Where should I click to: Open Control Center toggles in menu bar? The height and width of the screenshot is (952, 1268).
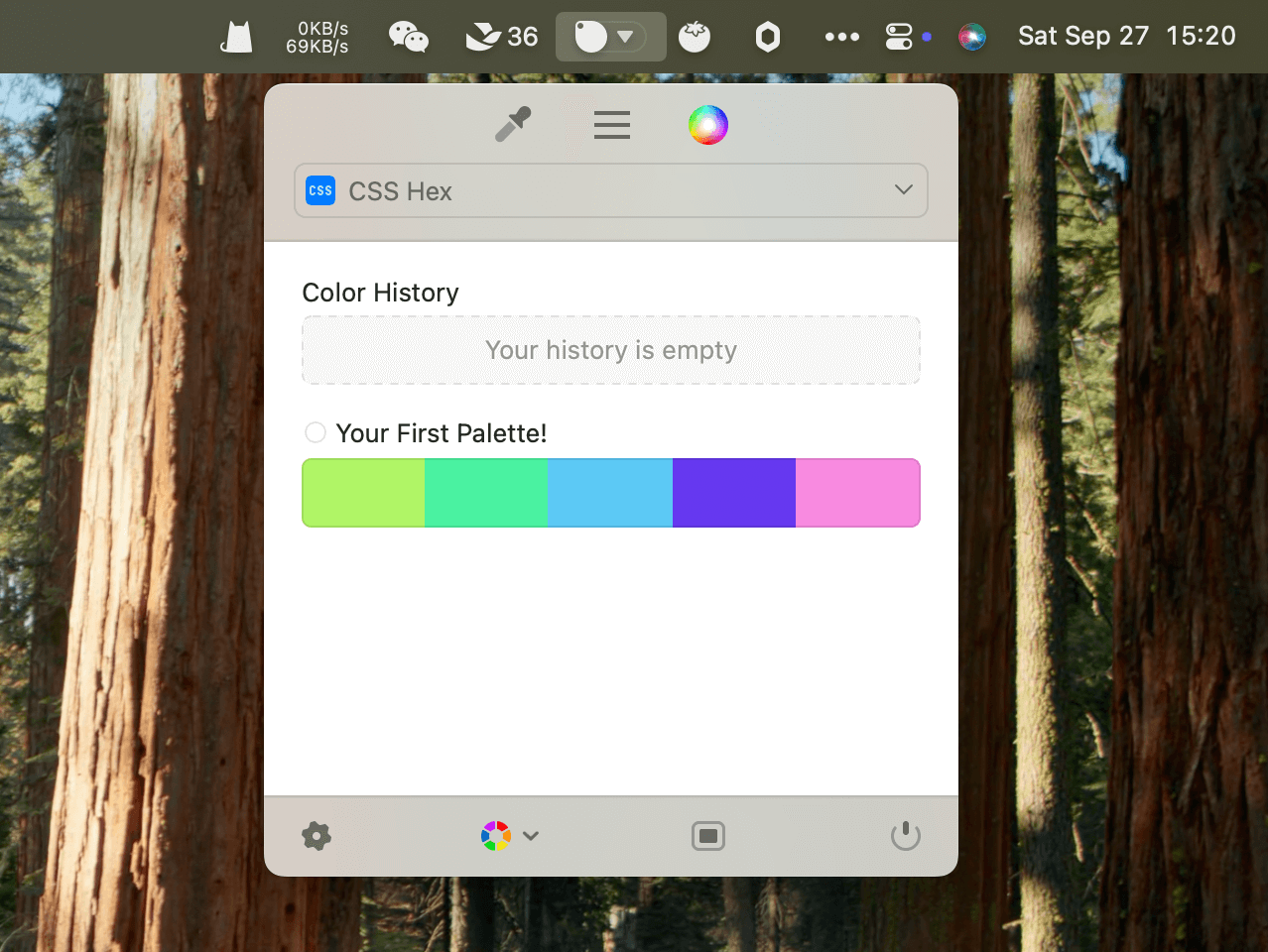coord(899,38)
